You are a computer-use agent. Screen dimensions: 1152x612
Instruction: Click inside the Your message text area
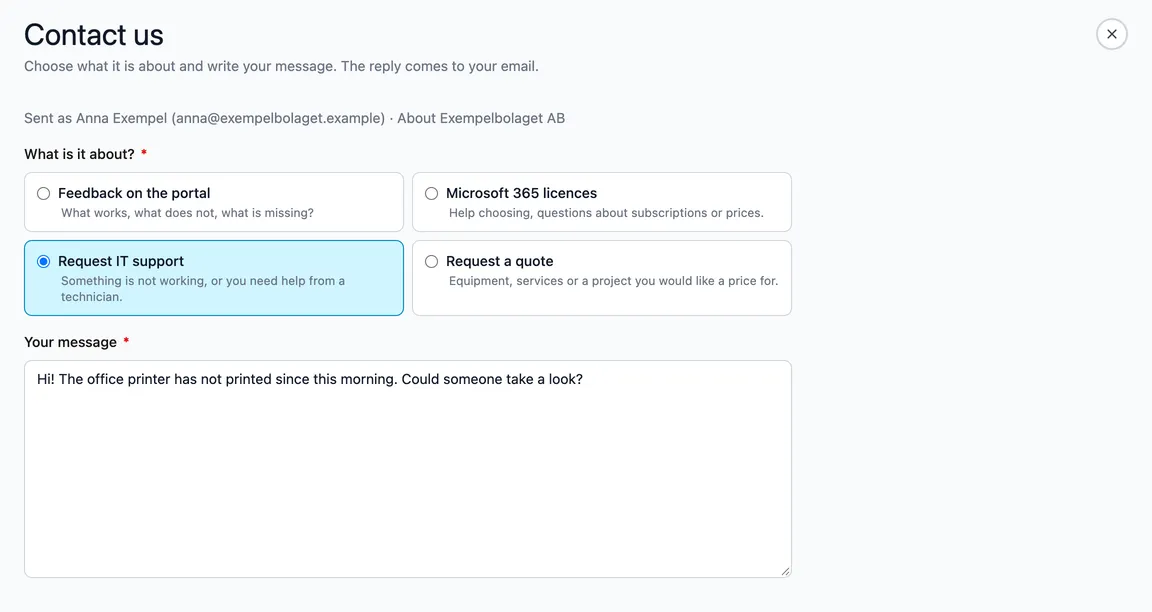(408, 469)
